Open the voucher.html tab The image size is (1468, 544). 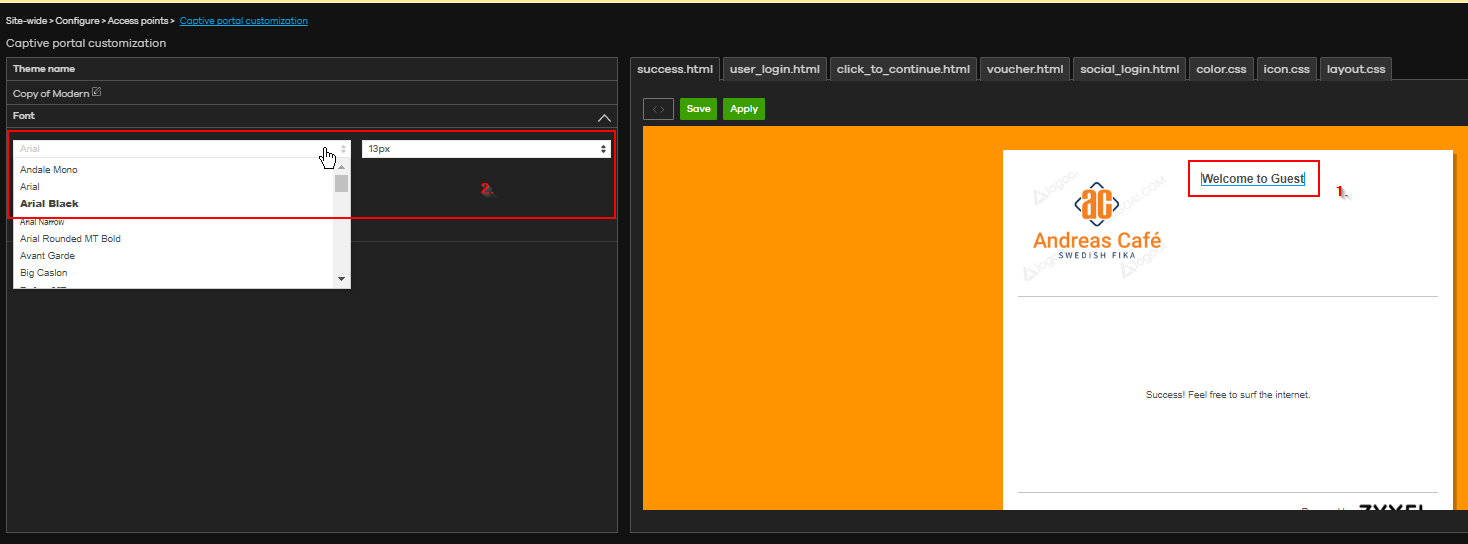coord(1024,69)
